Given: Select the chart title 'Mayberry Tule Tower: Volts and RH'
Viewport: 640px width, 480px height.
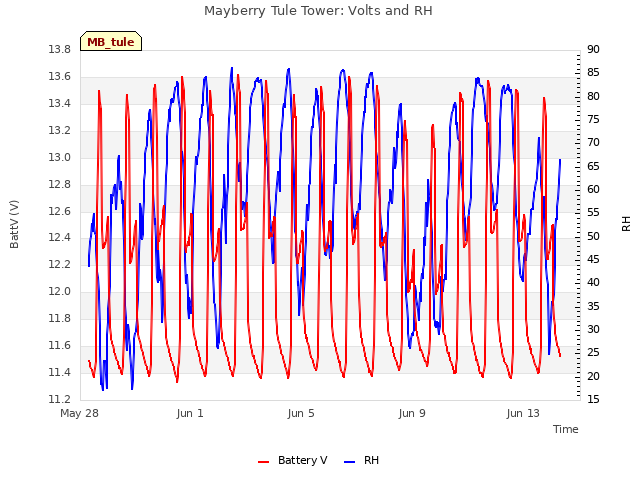Looking at the screenshot, I should (318, 10).
